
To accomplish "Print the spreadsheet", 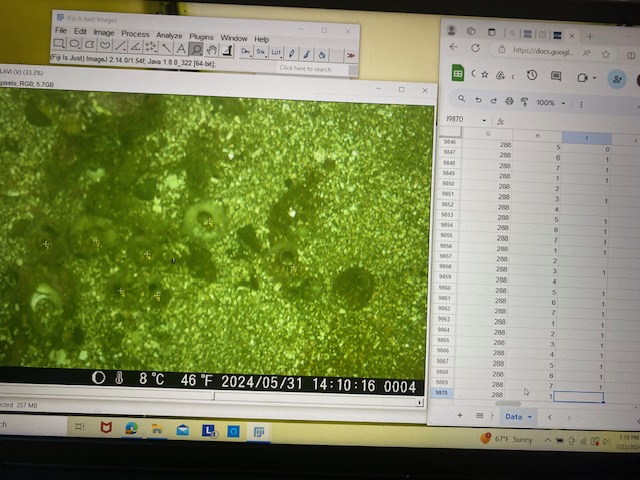I will [x=509, y=100].
